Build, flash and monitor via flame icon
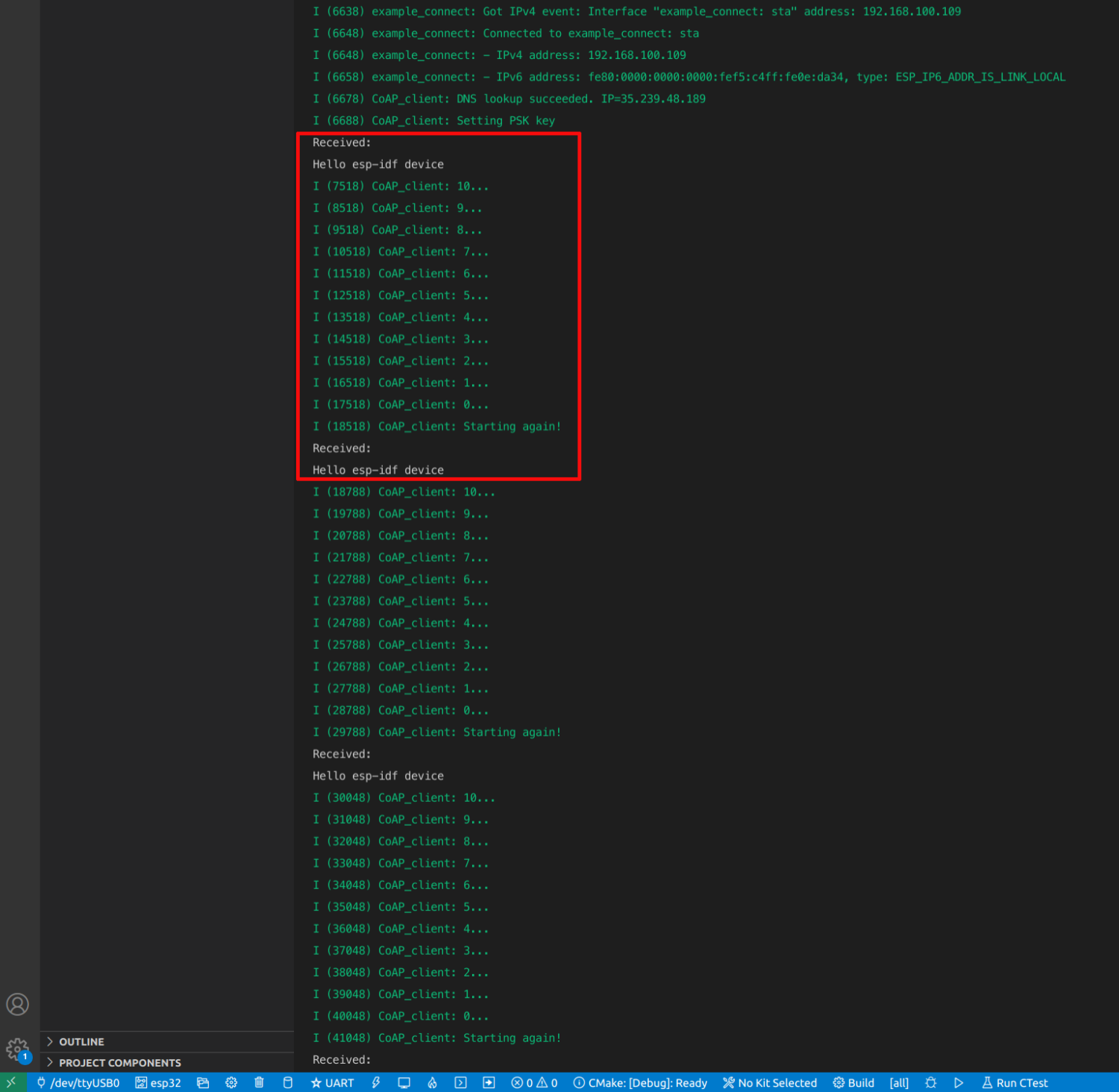This screenshot has width=1119, height=1092. point(432,1082)
